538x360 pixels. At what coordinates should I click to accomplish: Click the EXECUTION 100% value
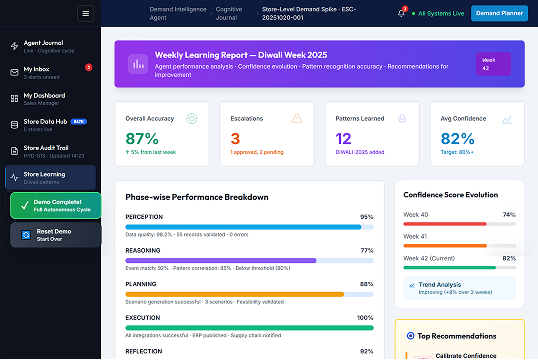pos(365,317)
